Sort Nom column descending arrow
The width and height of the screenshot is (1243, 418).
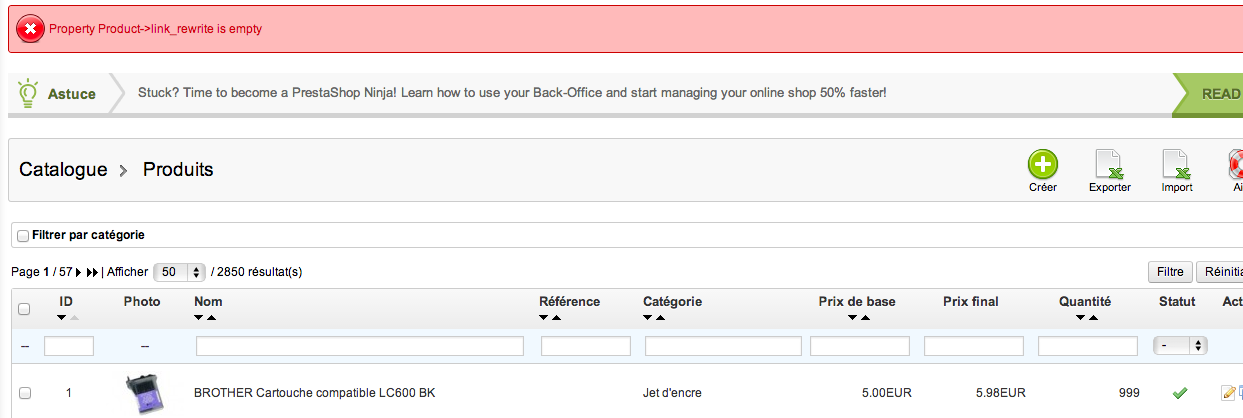199,318
